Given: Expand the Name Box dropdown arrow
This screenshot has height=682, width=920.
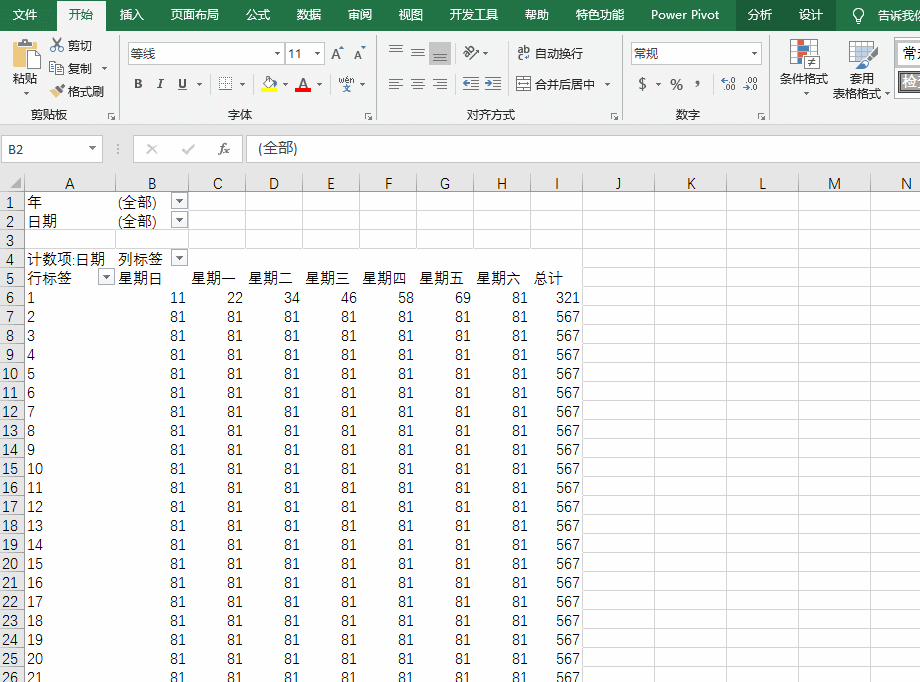Looking at the screenshot, I should 92,148.
